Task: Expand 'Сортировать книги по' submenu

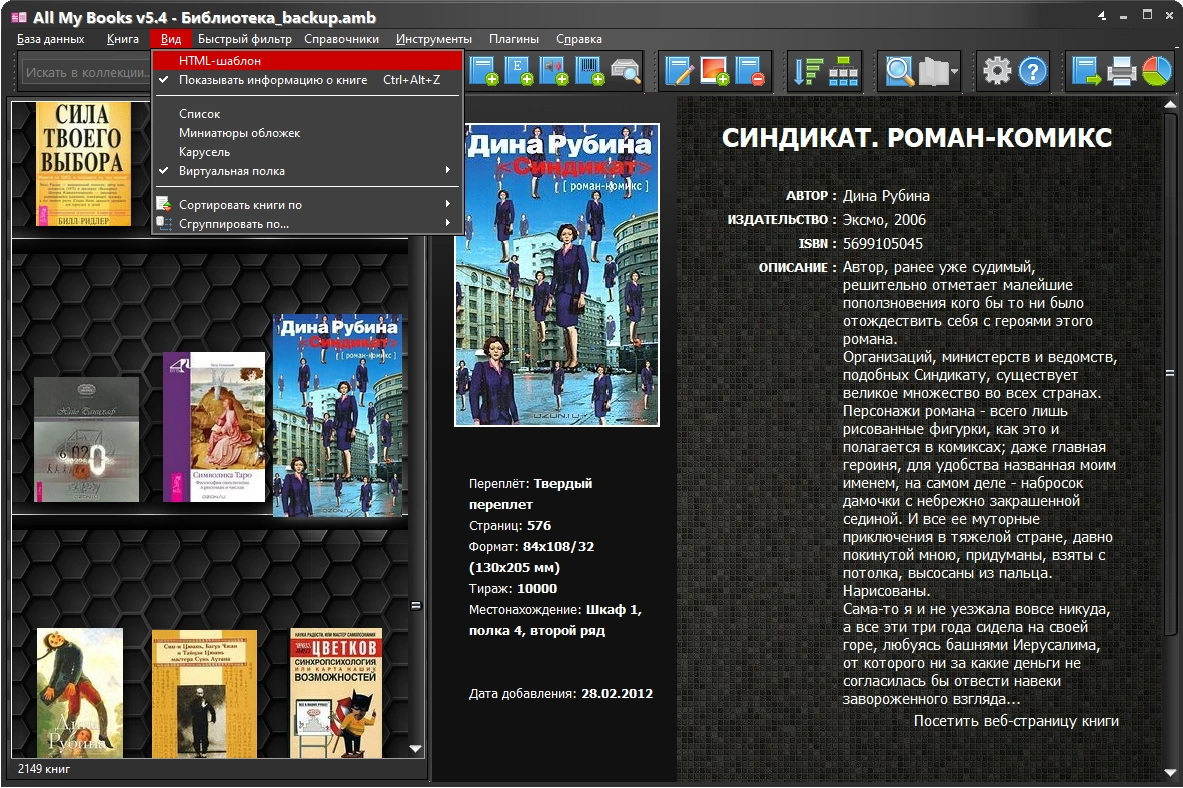Action: 240,205
